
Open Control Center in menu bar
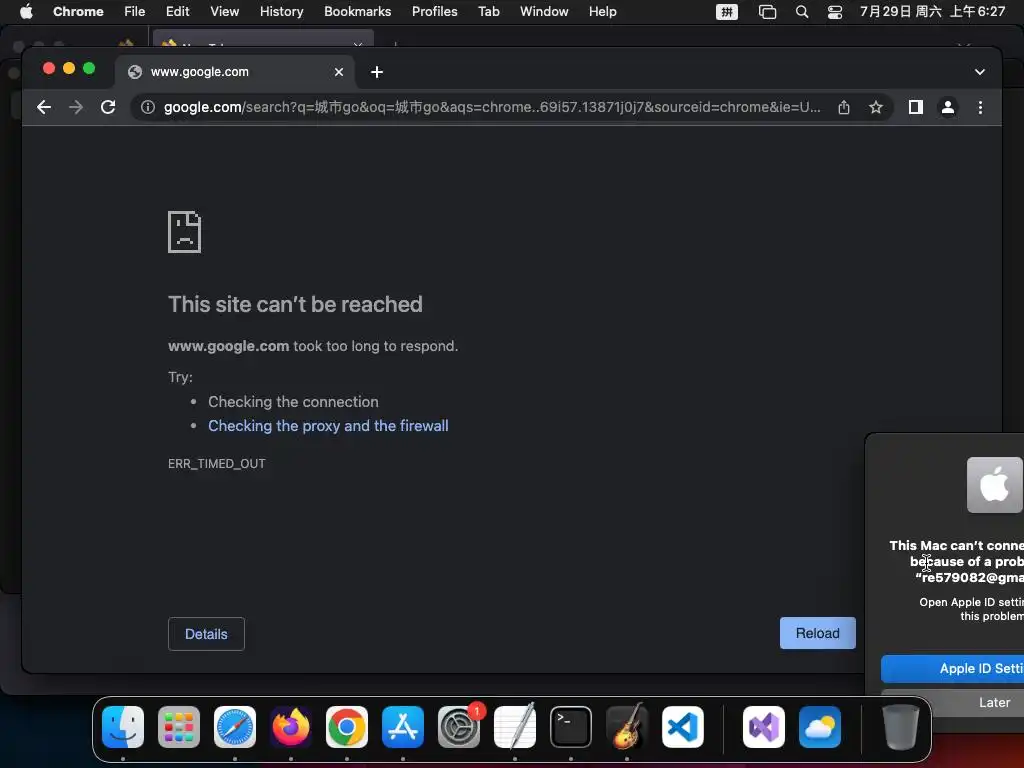click(x=835, y=12)
